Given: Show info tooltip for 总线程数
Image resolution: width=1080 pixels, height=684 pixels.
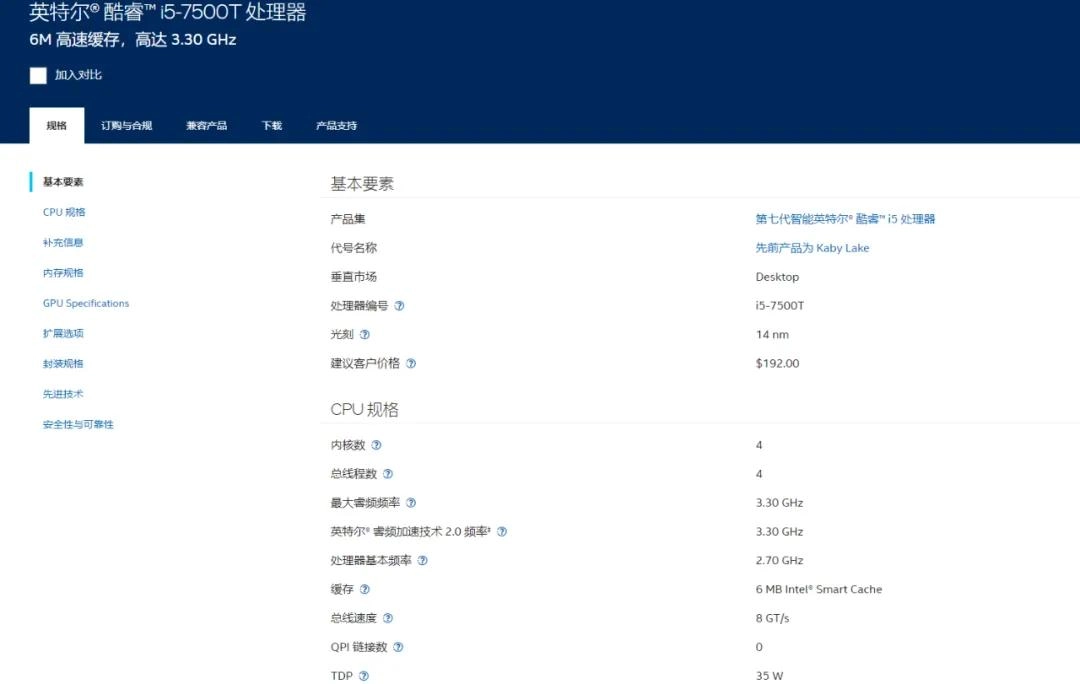Looking at the screenshot, I should [388, 474].
